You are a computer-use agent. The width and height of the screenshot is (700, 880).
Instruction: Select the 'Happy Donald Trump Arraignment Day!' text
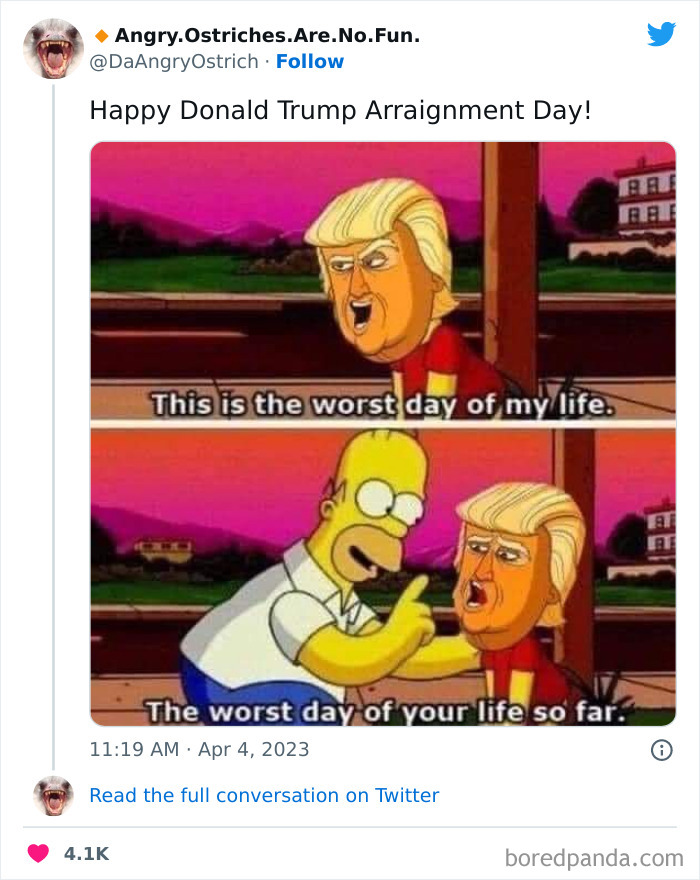pos(341,111)
